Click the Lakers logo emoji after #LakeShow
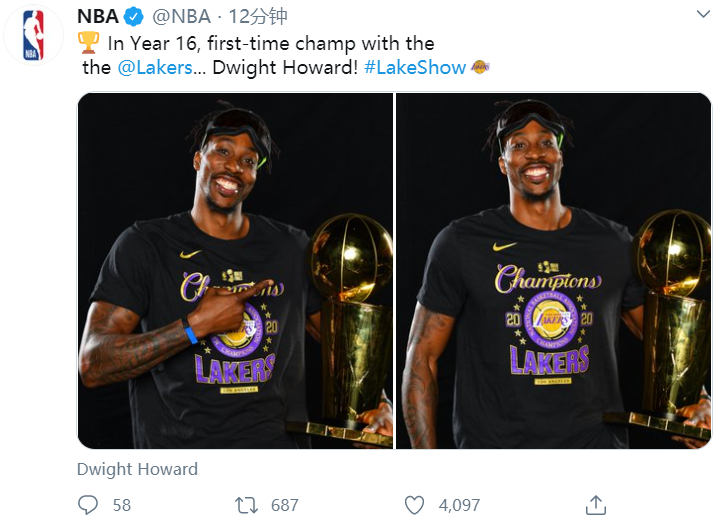The image size is (727, 521). click(480, 68)
